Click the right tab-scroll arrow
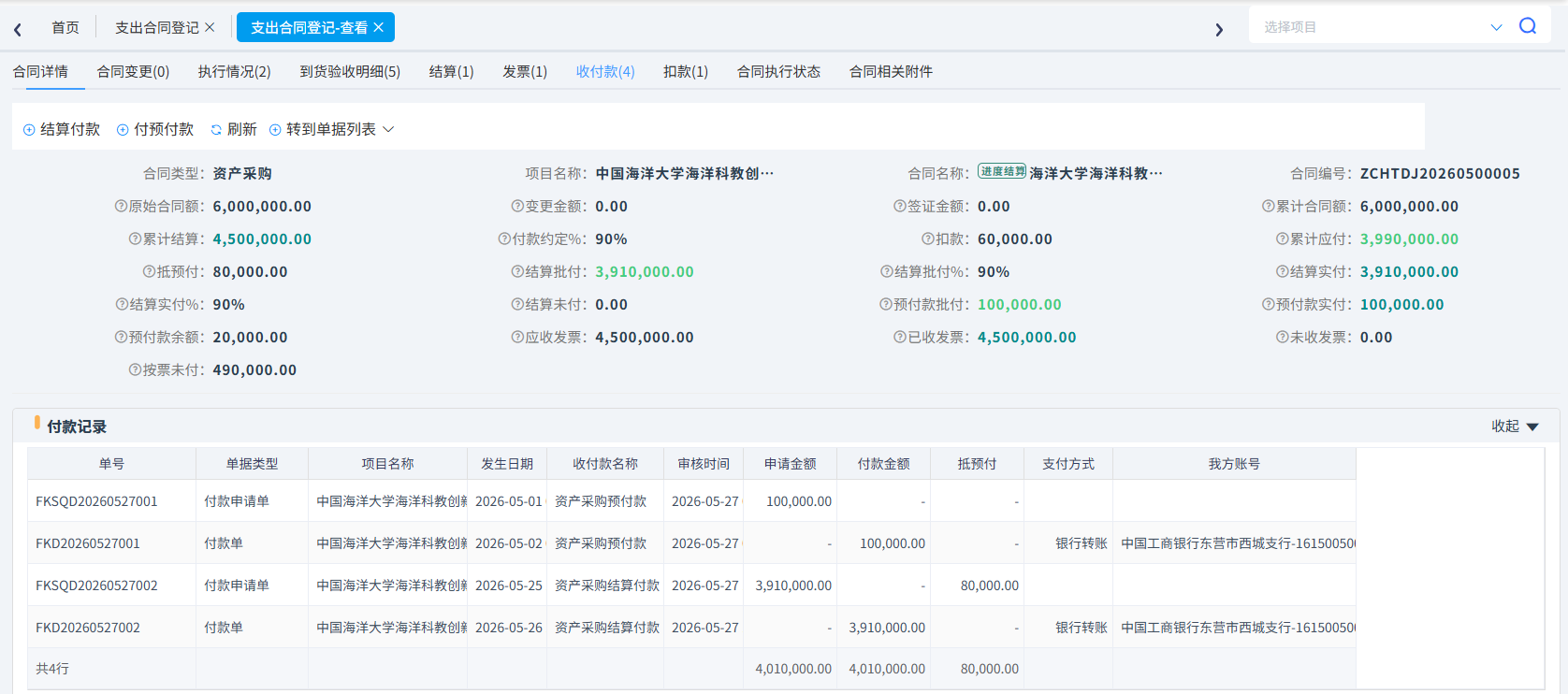This screenshot has width=1568, height=694. click(x=1219, y=29)
